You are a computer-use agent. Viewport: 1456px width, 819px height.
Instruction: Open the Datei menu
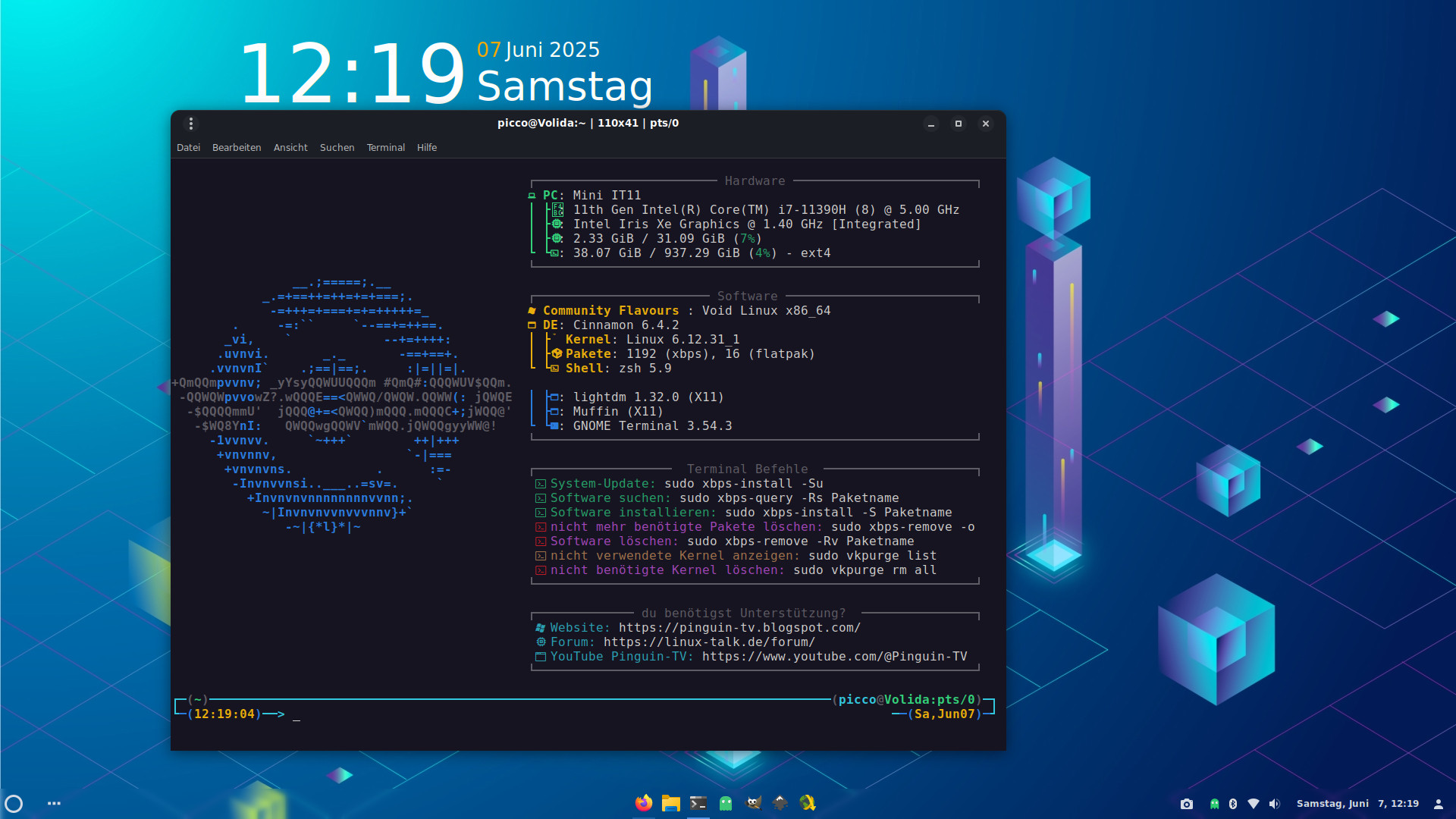point(188,148)
